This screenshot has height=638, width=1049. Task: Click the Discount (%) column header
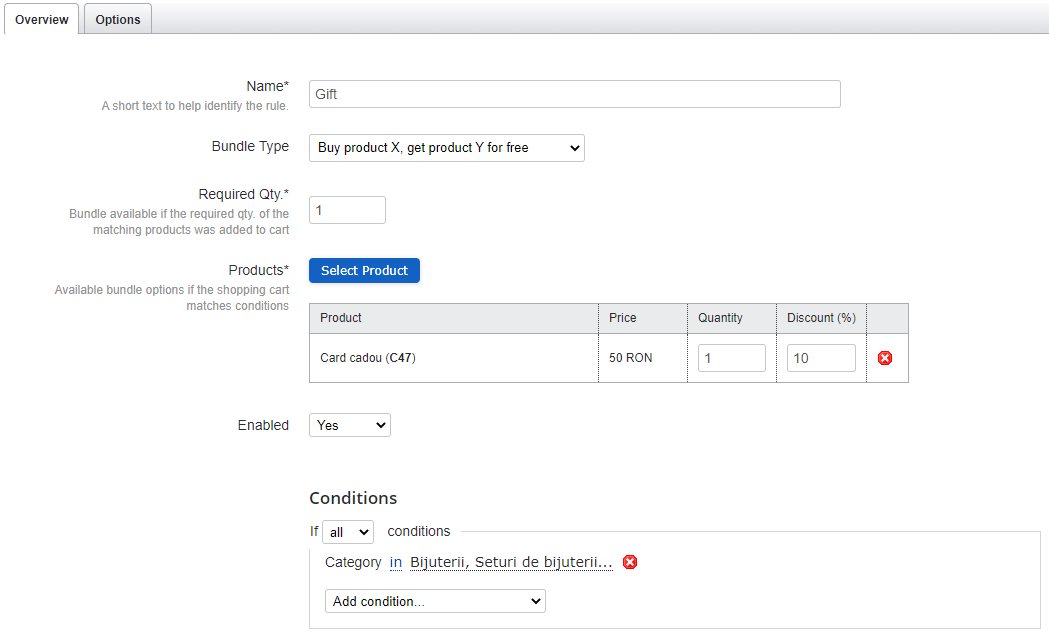click(x=820, y=317)
